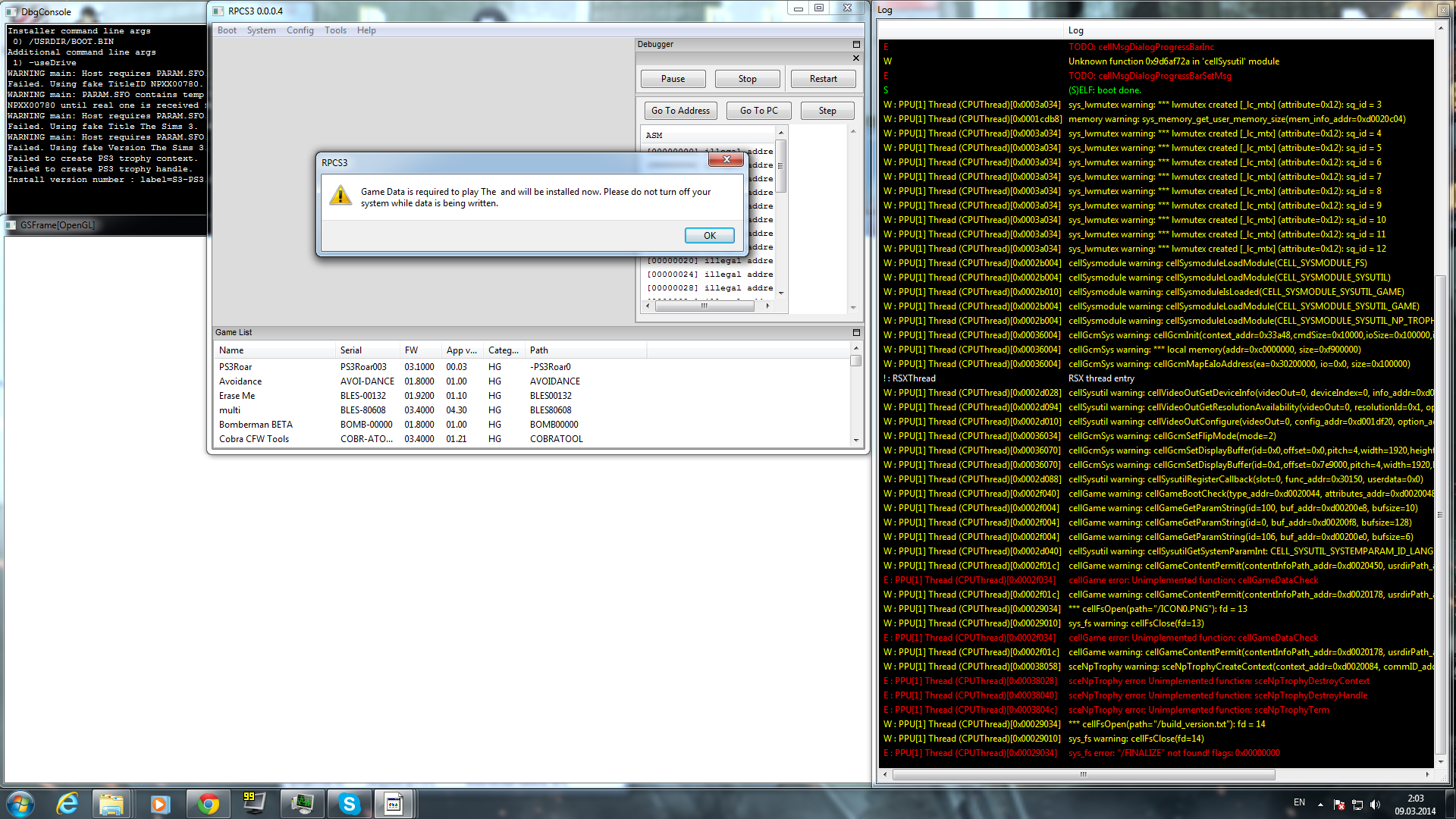Sort game list by Serial column
This screenshot has width=1456, height=819.
(351, 350)
